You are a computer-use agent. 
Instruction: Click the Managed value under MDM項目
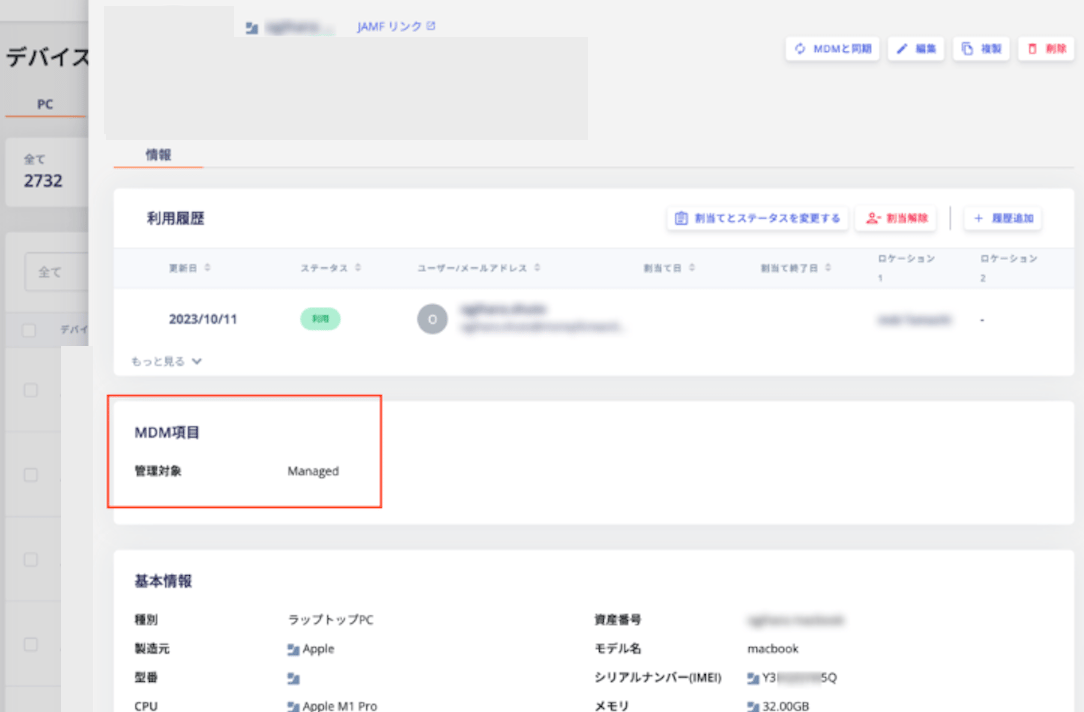tap(313, 471)
